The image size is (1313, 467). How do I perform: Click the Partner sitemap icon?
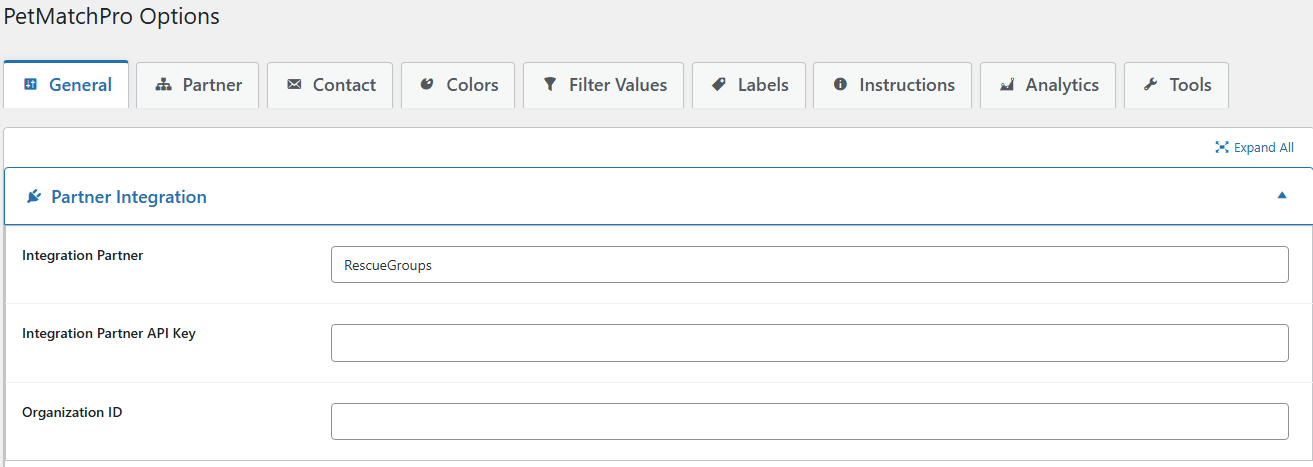pyautogui.click(x=164, y=85)
